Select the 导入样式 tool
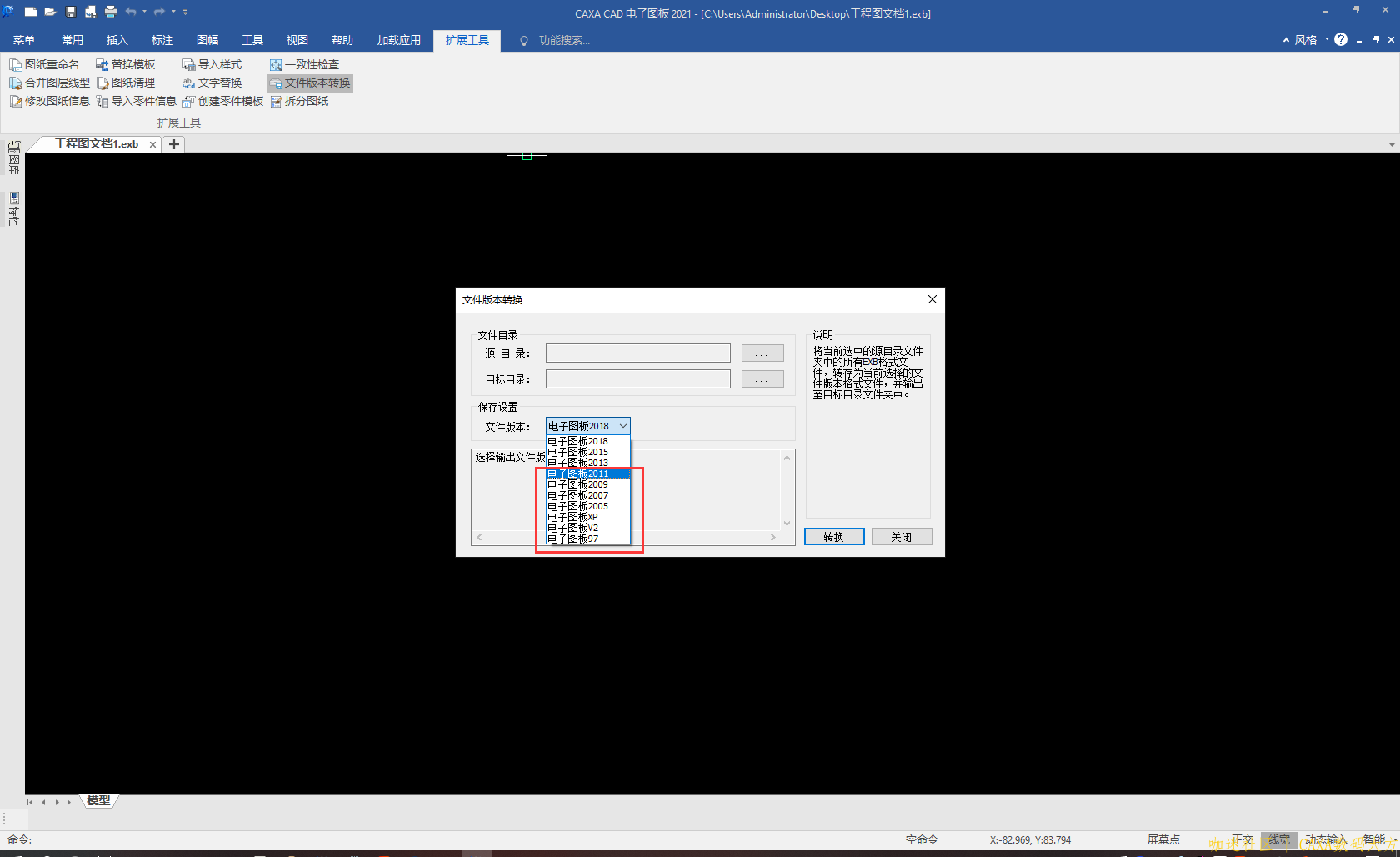This screenshot has width=1400, height=857. [212, 64]
